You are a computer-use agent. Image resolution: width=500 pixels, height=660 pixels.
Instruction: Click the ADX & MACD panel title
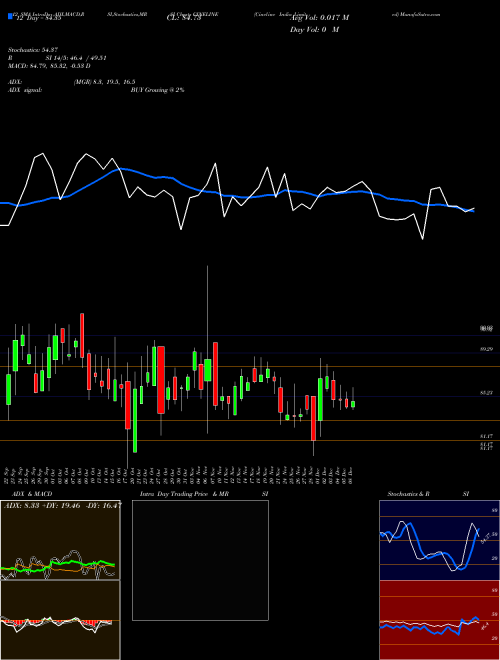click(32, 494)
